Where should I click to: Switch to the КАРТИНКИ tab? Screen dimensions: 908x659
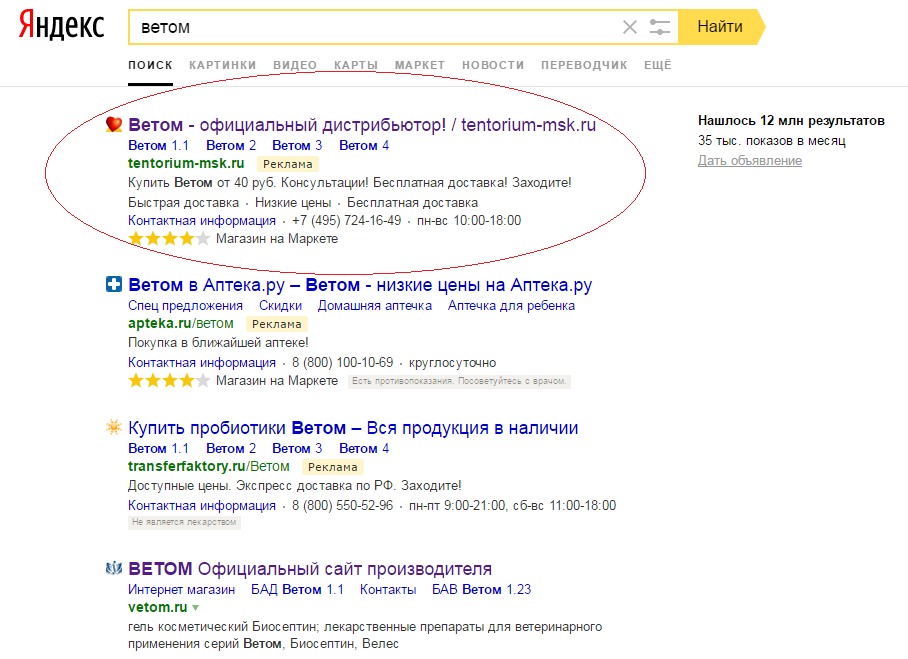pyautogui.click(x=222, y=65)
